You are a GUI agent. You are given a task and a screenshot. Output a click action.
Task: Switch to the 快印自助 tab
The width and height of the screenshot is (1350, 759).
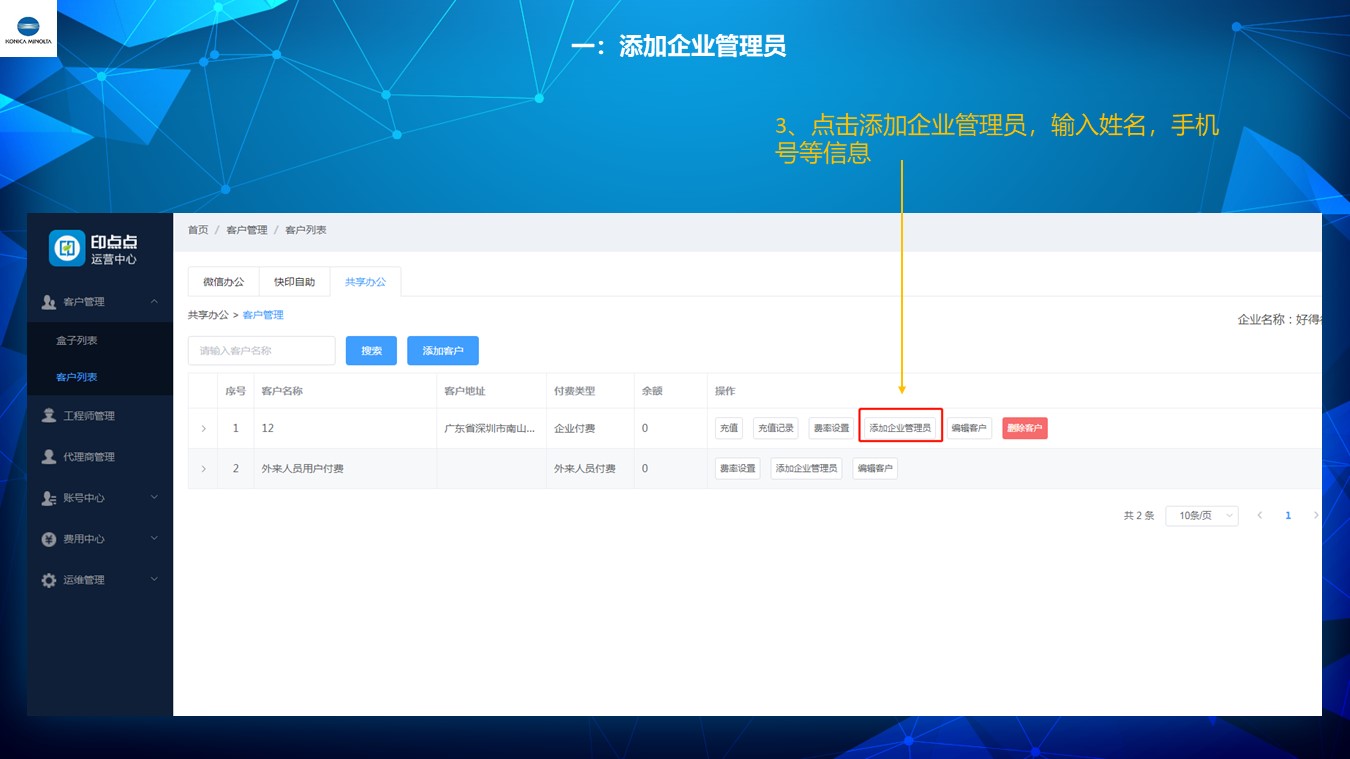(294, 282)
